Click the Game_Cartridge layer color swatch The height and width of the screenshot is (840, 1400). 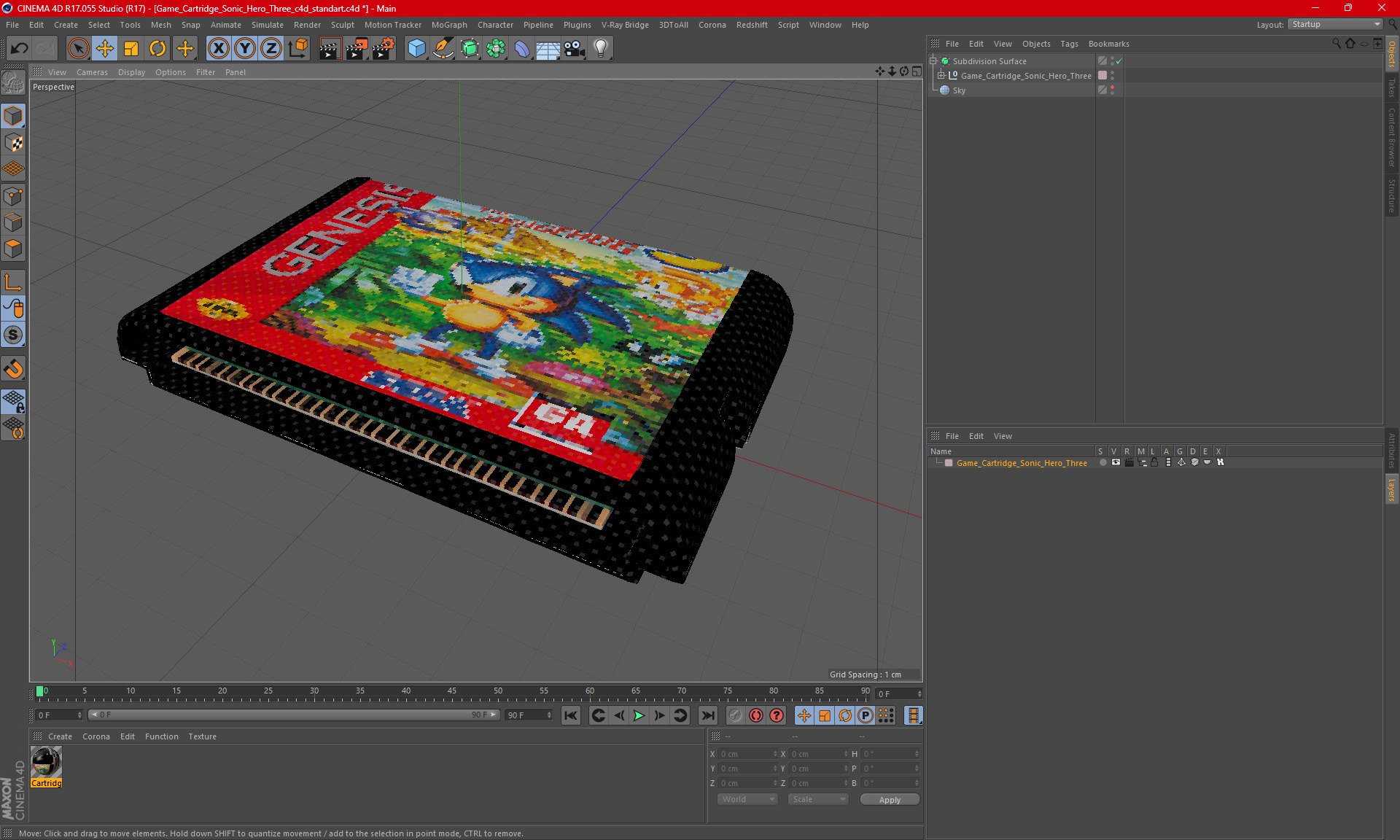tap(949, 463)
